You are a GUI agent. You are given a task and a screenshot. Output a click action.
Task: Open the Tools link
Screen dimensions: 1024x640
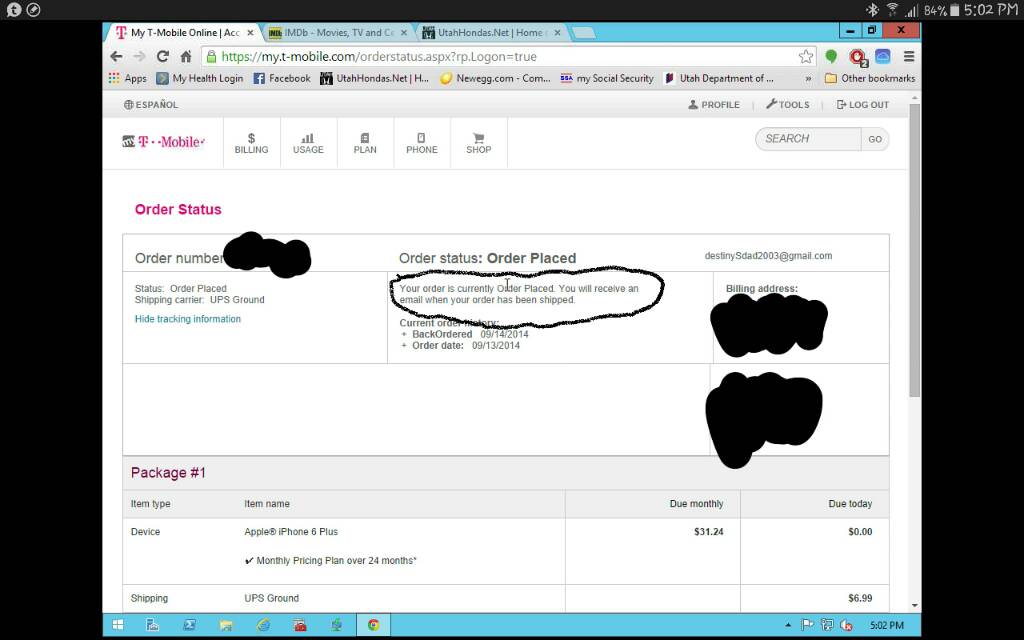[788, 104]
